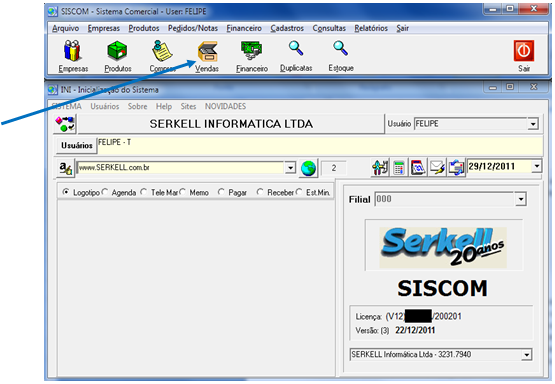Click the Filial 000 field
555x384 pixels.
click(x=445, y=199)
